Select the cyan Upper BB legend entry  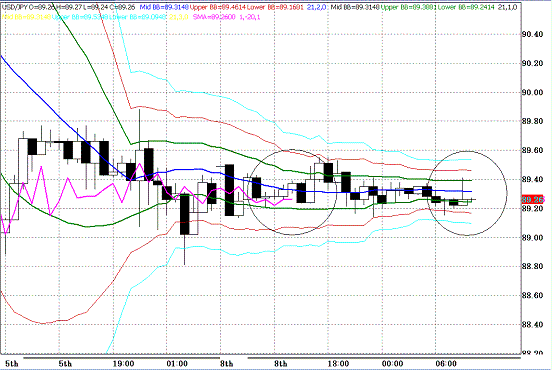(x=80, y=17)
